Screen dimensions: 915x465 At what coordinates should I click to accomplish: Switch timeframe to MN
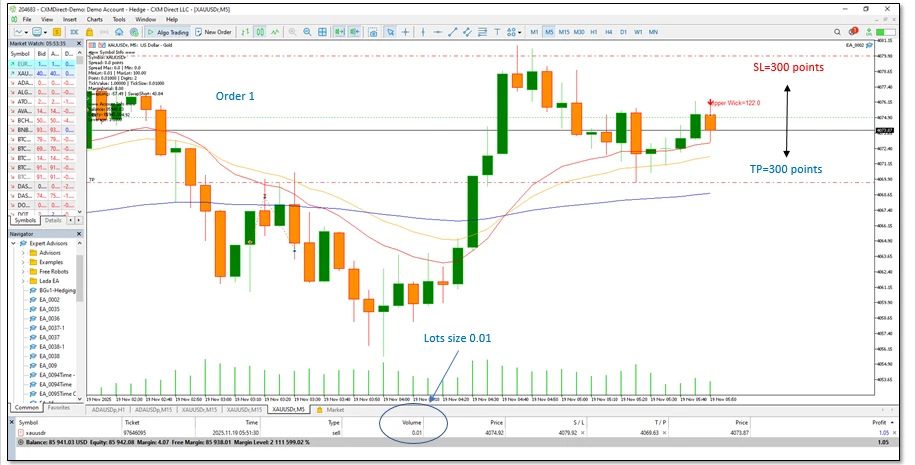(653, 32)
